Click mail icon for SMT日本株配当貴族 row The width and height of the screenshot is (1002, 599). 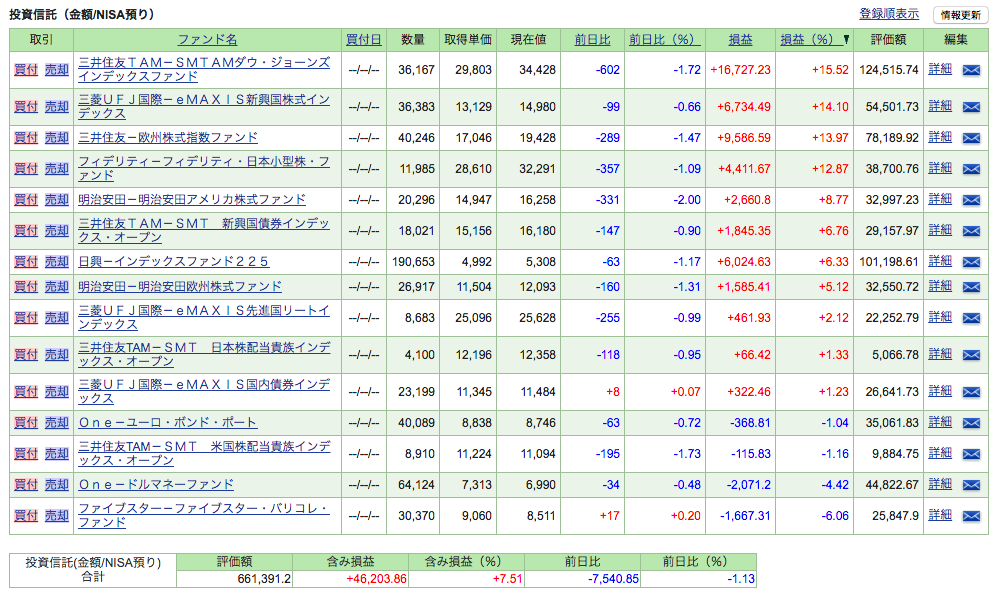point(971,355)
